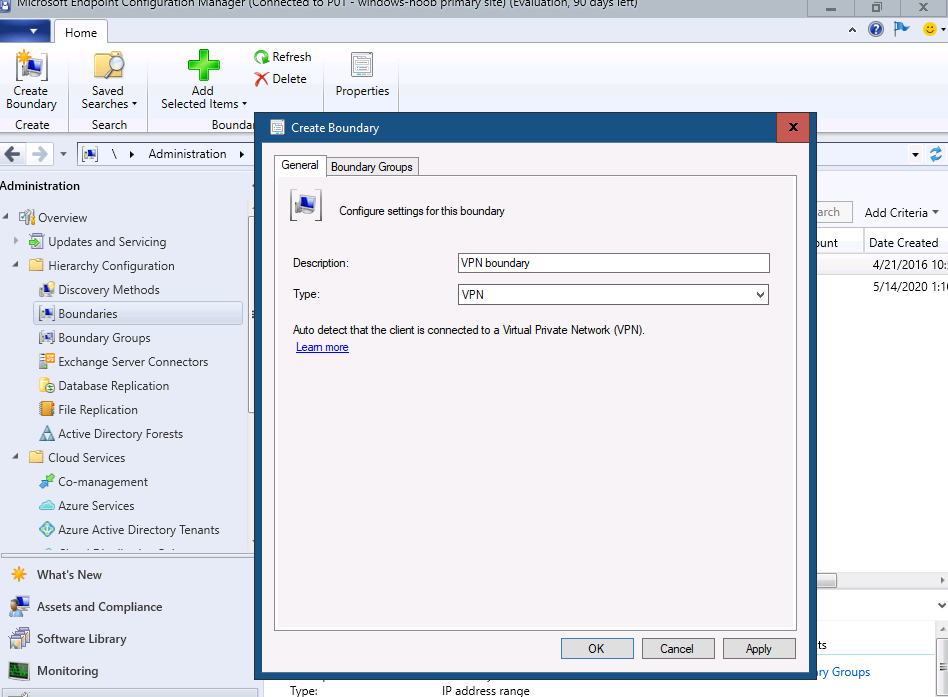Click the refresh icon beside the address bar
The image size is (948, 697).
point(936,154)
